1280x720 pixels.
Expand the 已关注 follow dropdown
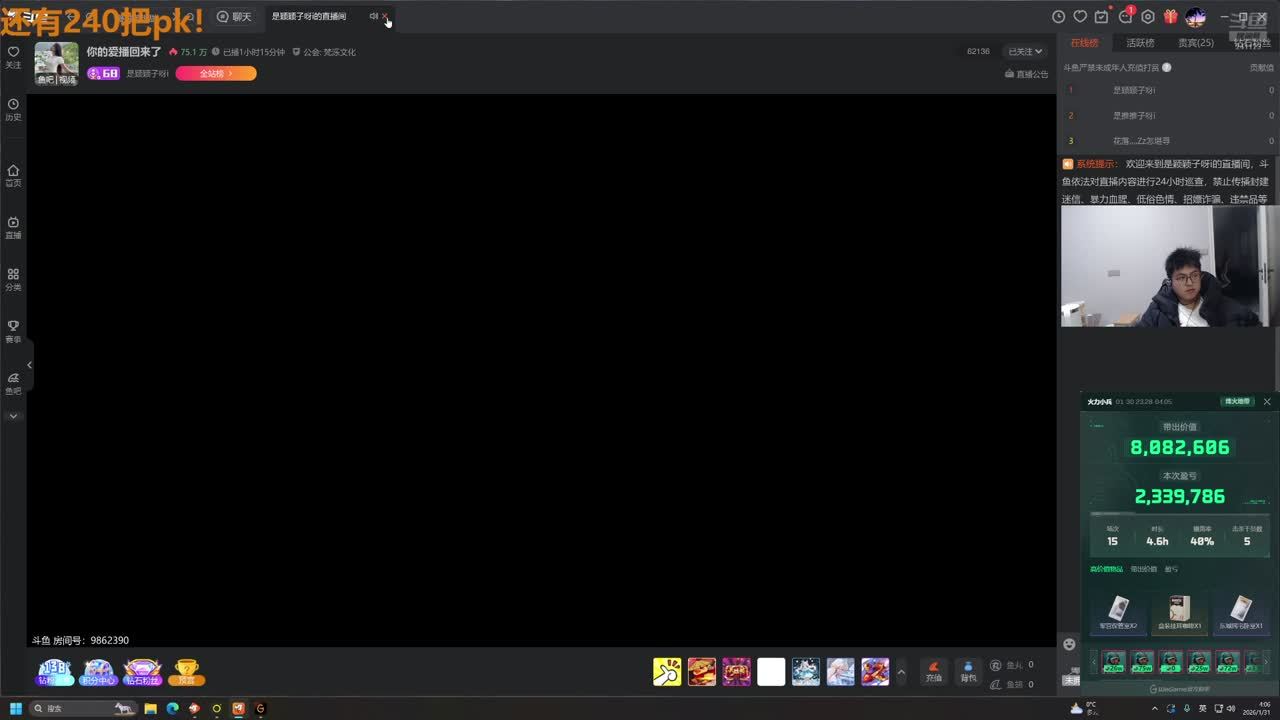[x=1025, y=51]
